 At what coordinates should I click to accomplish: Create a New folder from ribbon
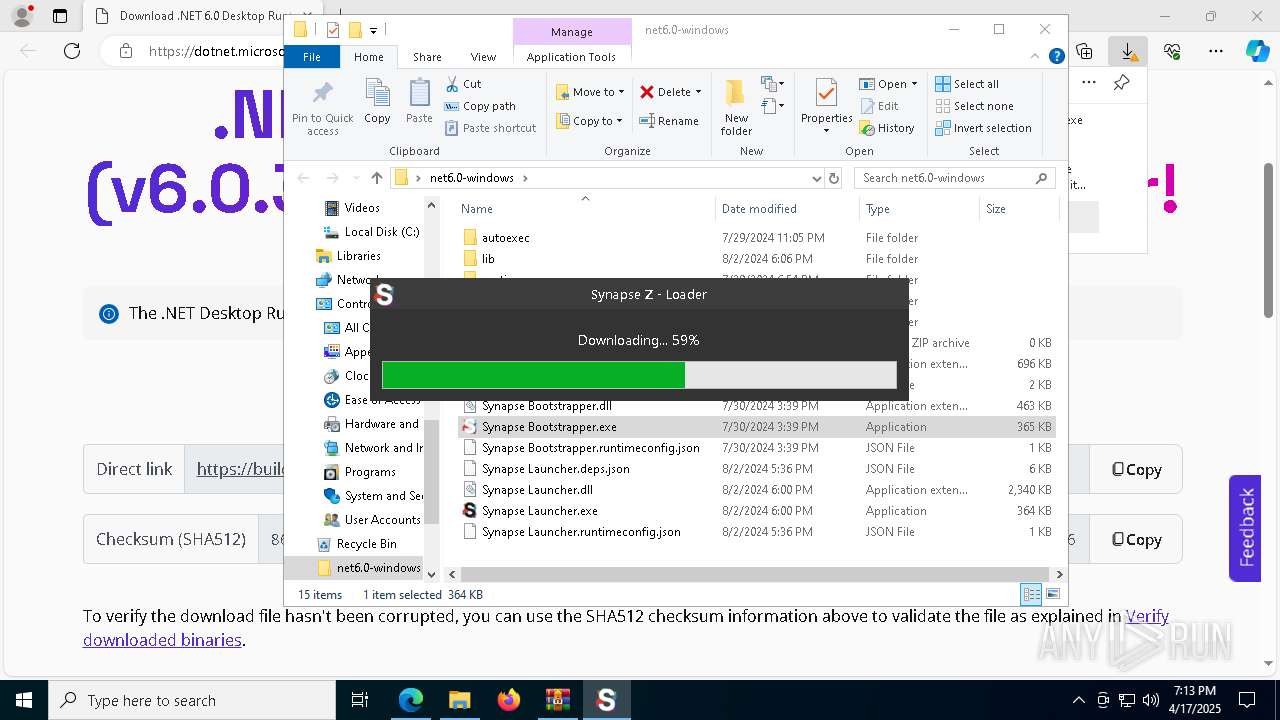click(736, 107)
